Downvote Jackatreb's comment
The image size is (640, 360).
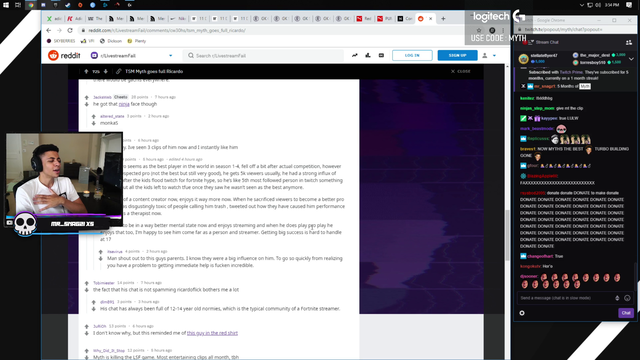click(87, 104)
